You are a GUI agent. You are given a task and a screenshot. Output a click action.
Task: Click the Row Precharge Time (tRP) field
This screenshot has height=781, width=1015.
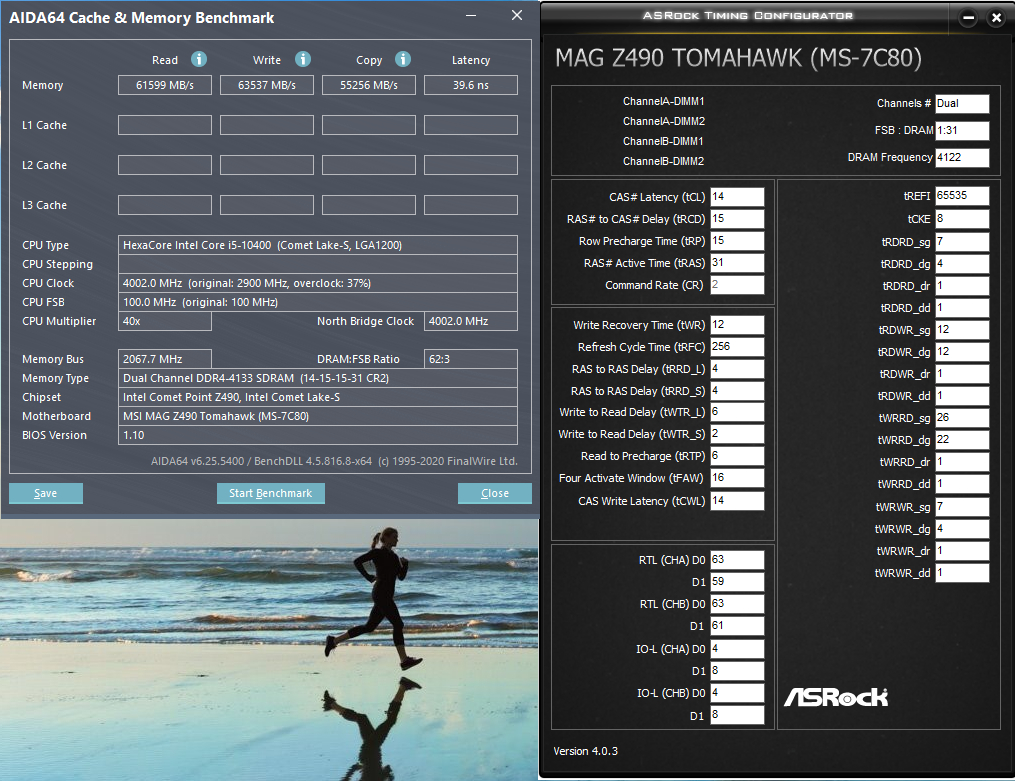[737, 241]
